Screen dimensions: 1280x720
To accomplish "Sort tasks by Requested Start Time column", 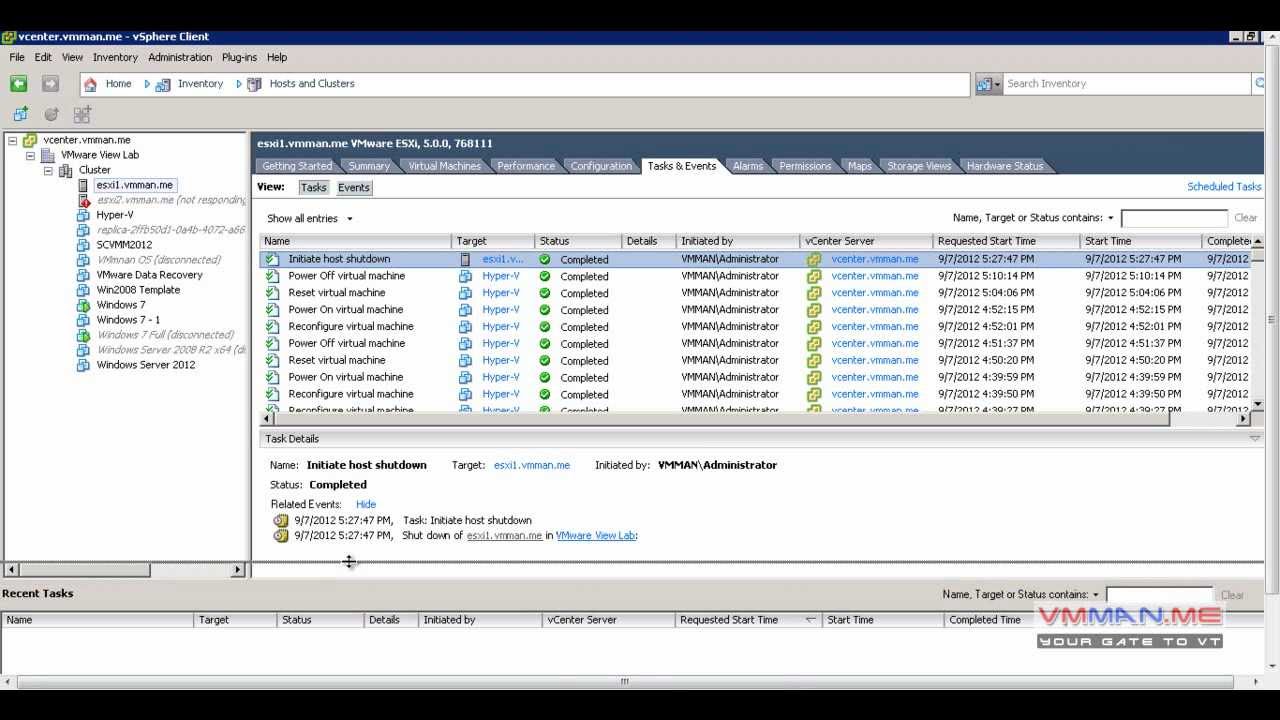I will pyautogui.click(x=1006, y=241).
